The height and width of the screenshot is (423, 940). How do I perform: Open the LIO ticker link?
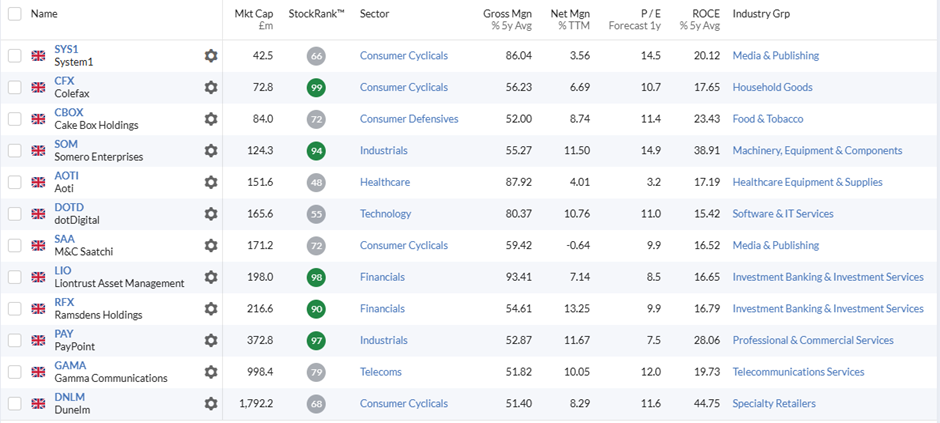[62, 271]
